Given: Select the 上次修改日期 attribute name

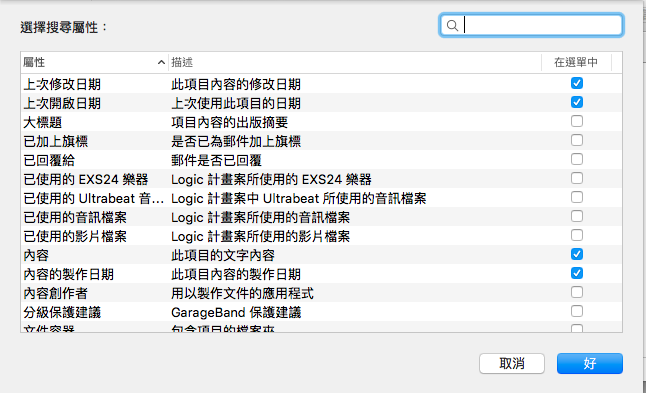Looking at the screenshot, I should pyautogui.click(x=62, y=84).
